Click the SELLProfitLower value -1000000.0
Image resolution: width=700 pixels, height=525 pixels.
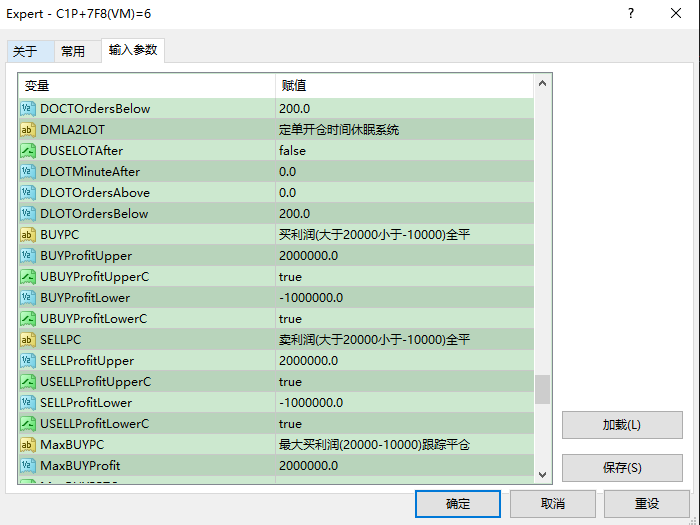coord(311,402)
